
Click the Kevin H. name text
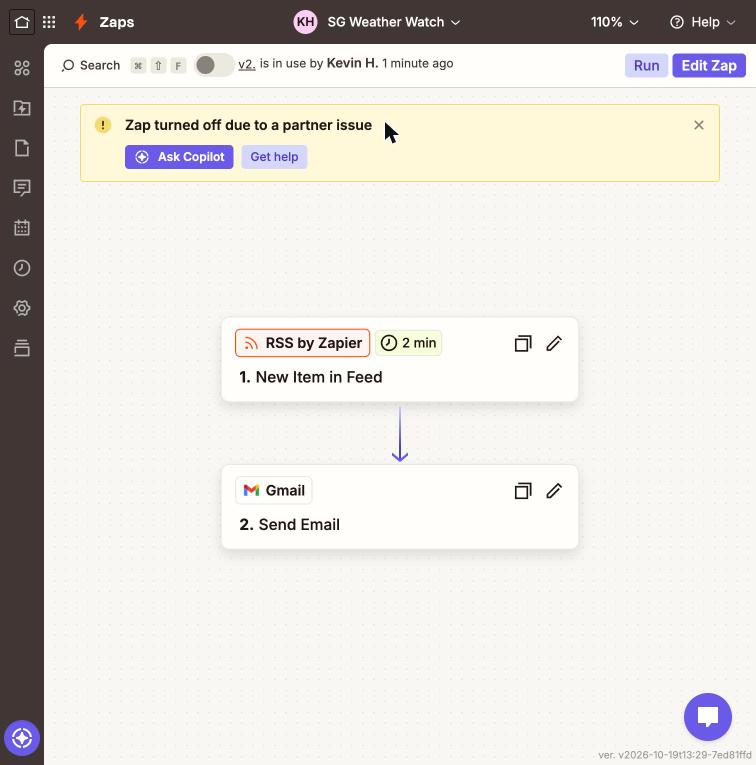(352, 63)
